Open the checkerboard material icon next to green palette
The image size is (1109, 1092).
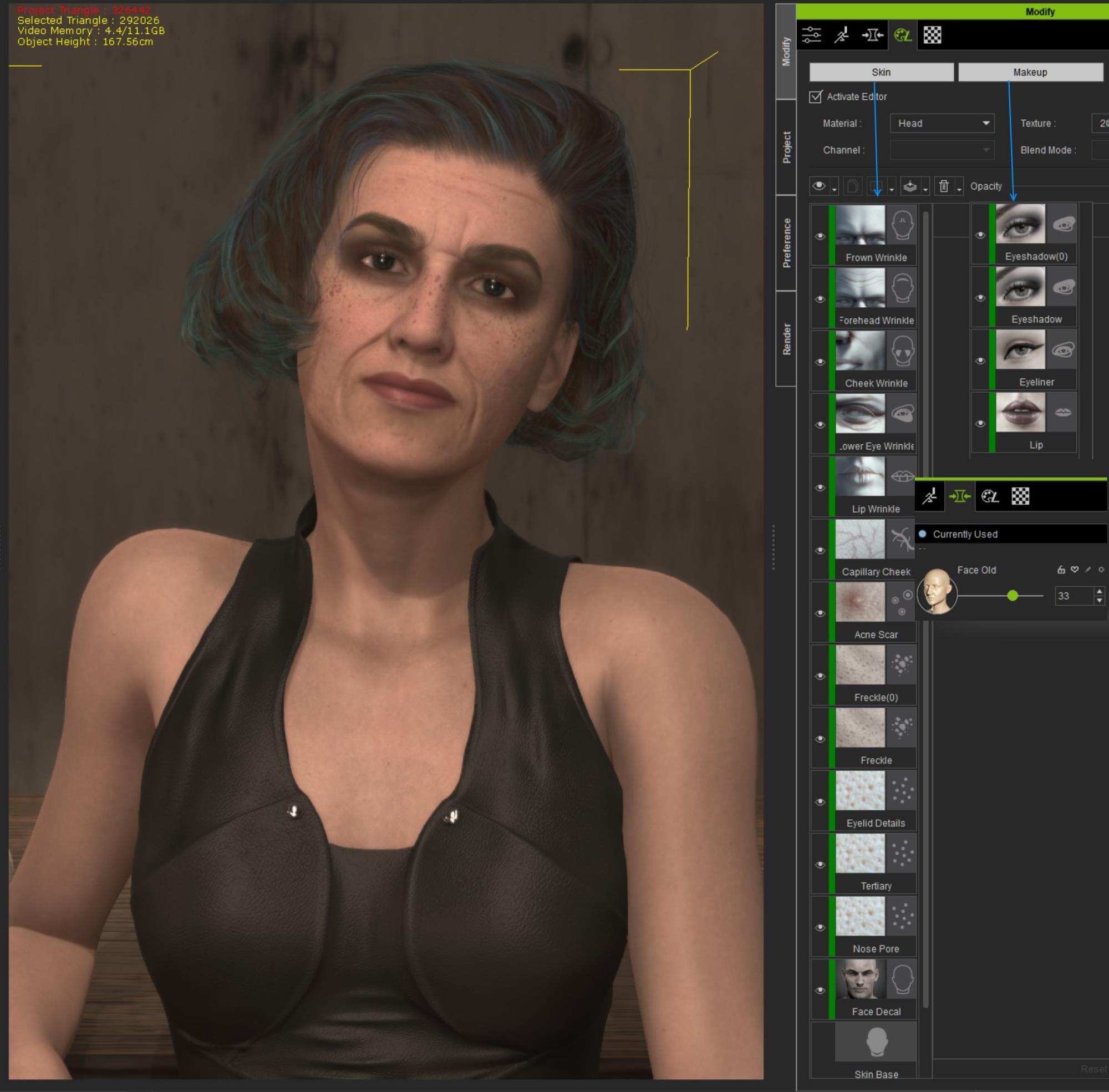point(932,35)
